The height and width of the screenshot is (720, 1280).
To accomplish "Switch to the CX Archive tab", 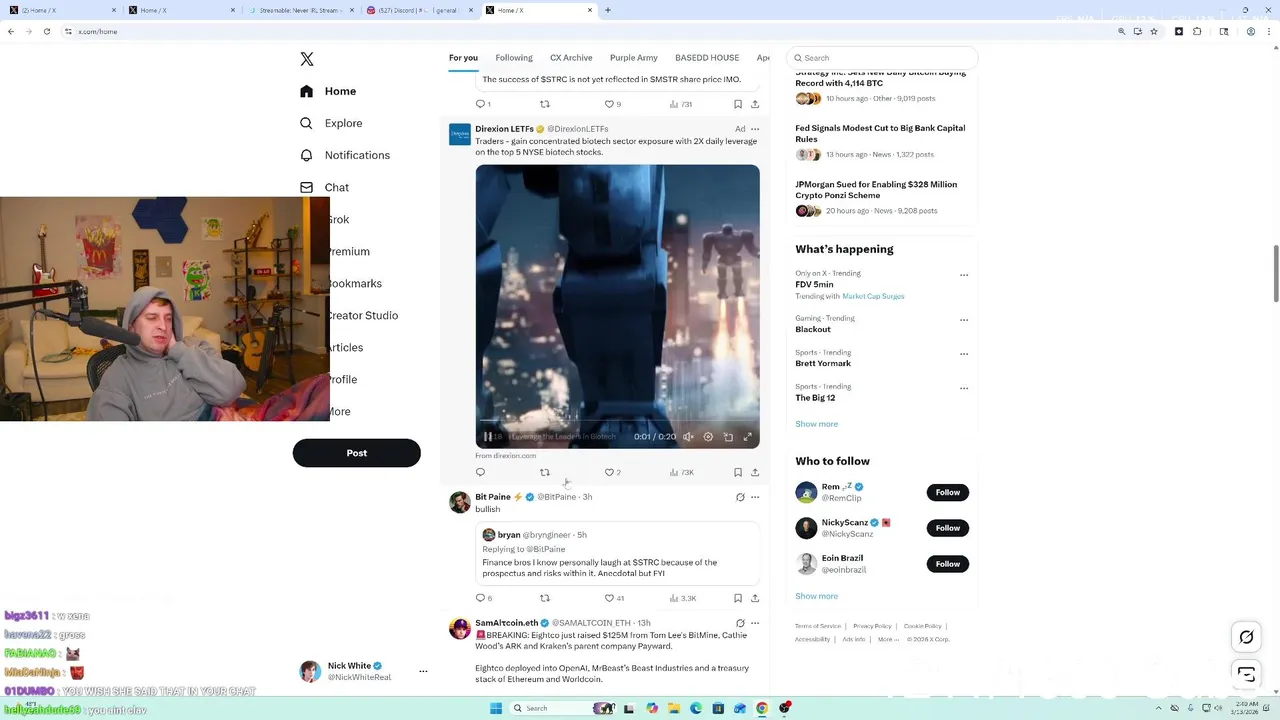I will [571, 58].
